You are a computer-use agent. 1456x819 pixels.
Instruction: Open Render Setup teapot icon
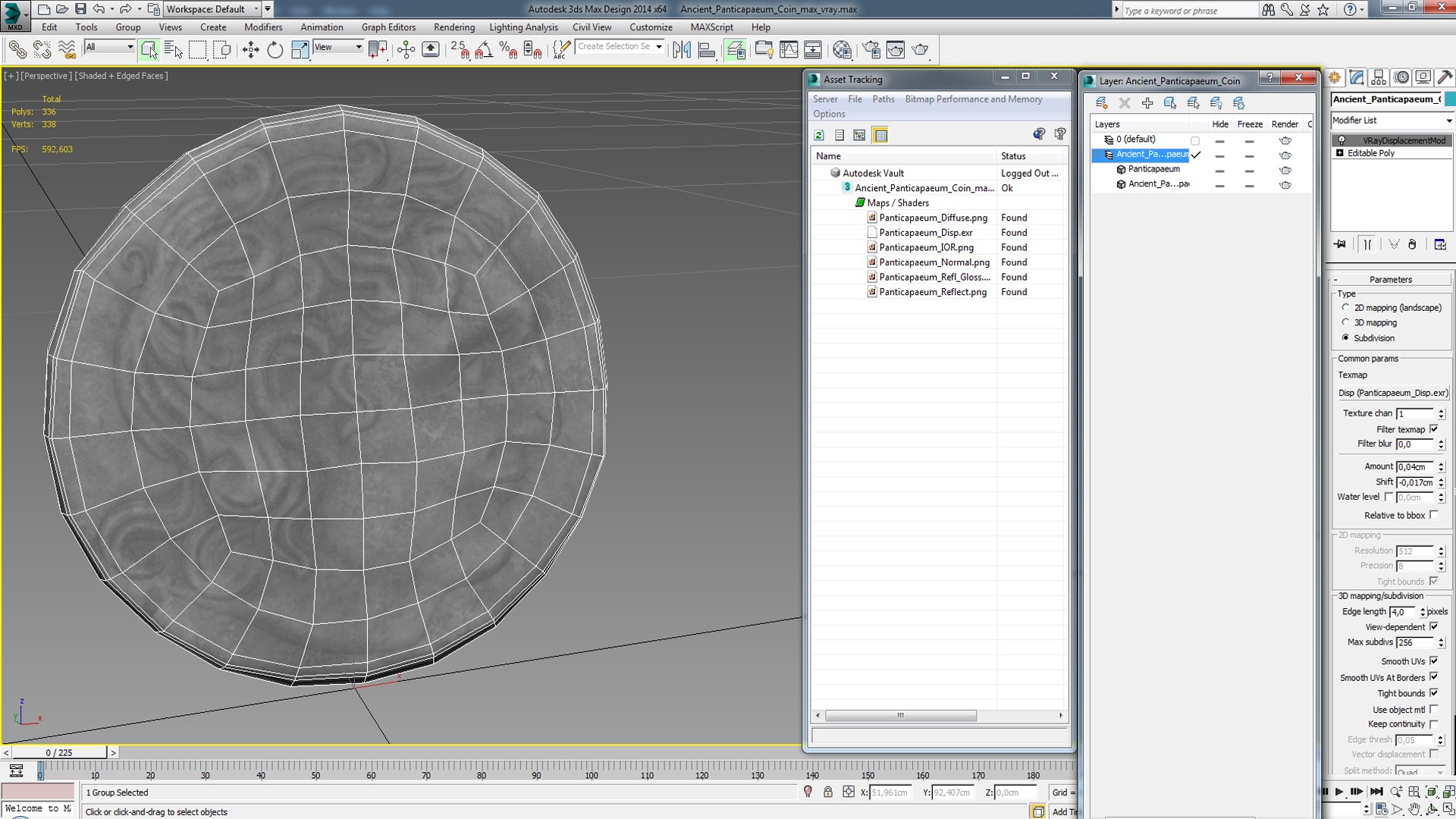tap(871, 50)
